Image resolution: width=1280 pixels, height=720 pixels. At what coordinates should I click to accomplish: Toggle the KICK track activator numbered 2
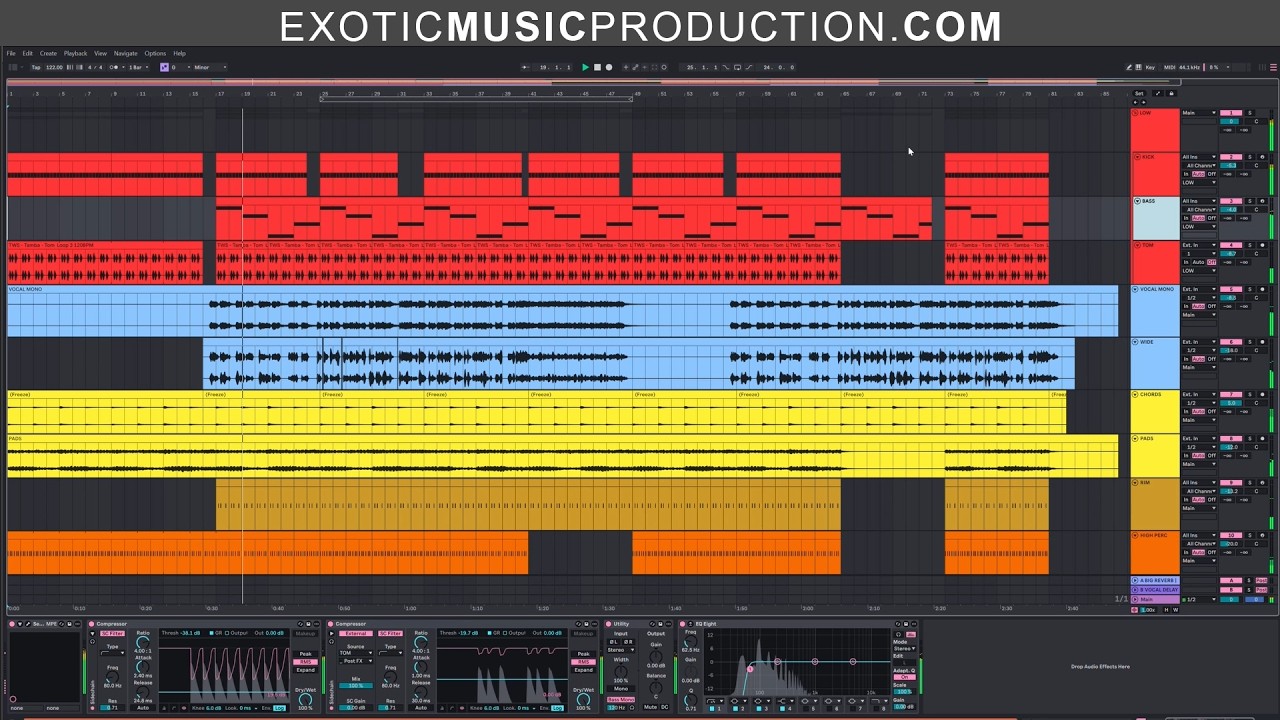coord(1231,157)
